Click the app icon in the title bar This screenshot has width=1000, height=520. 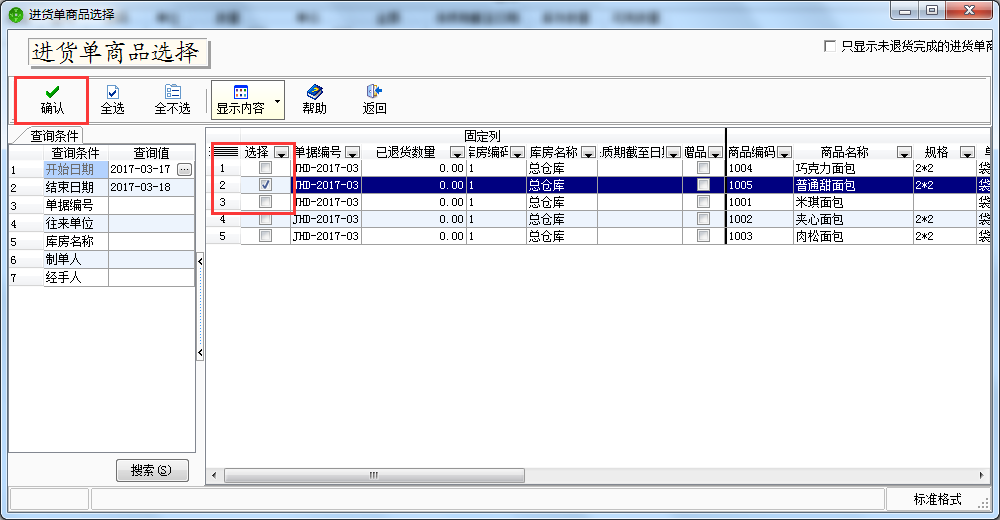(15, 14)
